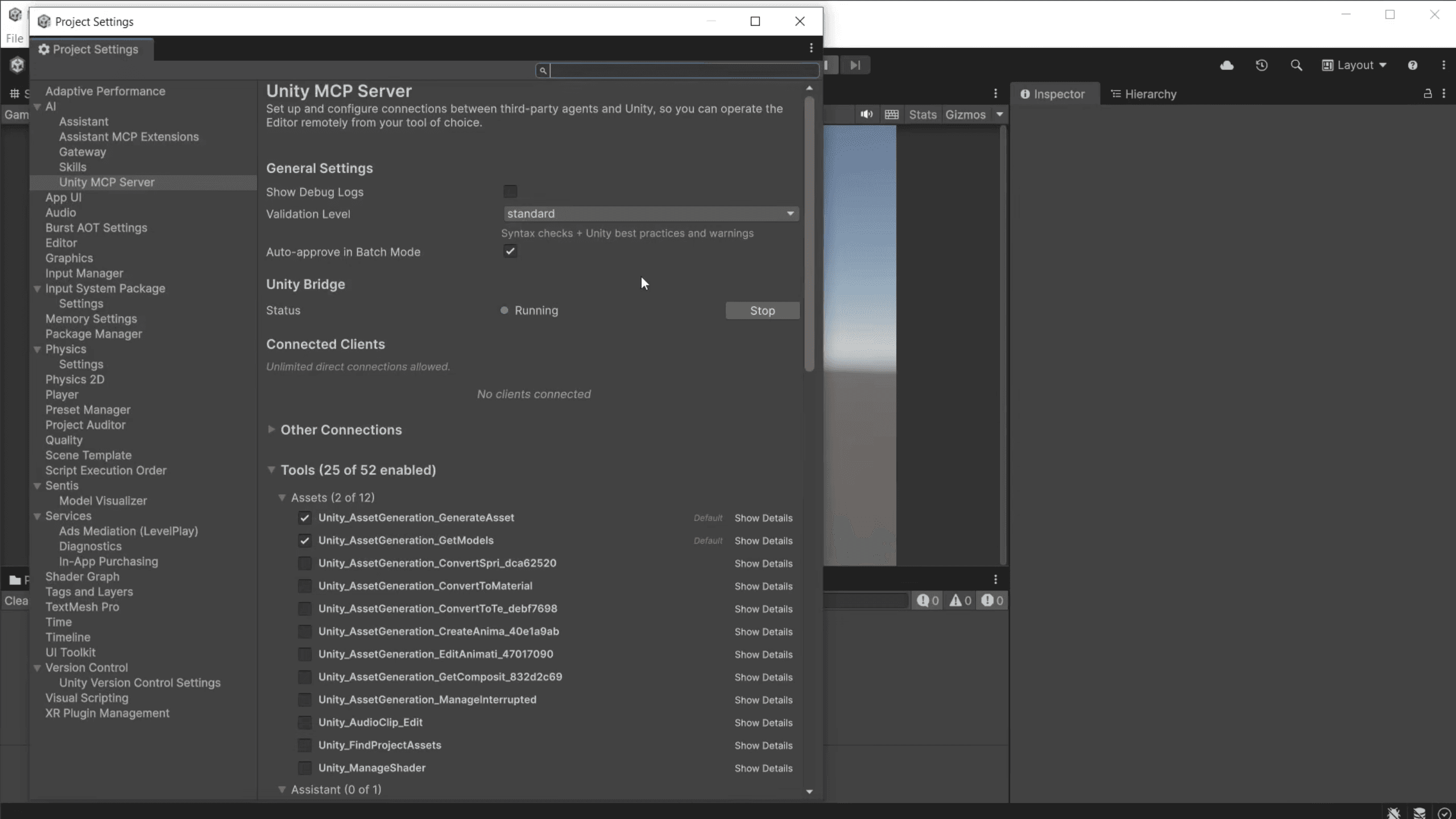1456x819 pixels.
Task: Stop the Unity Bridge
Action: point(762,311)
